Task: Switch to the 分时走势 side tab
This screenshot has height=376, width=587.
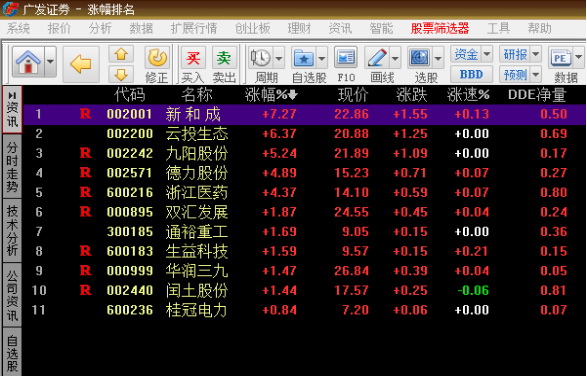Action: [x=12, y=166]
